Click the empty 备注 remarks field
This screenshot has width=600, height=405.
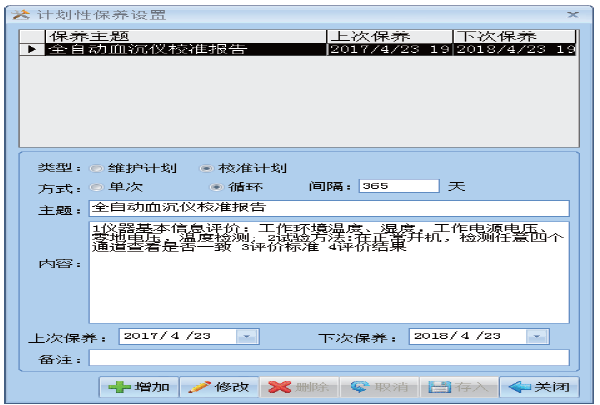click(328, 357)
